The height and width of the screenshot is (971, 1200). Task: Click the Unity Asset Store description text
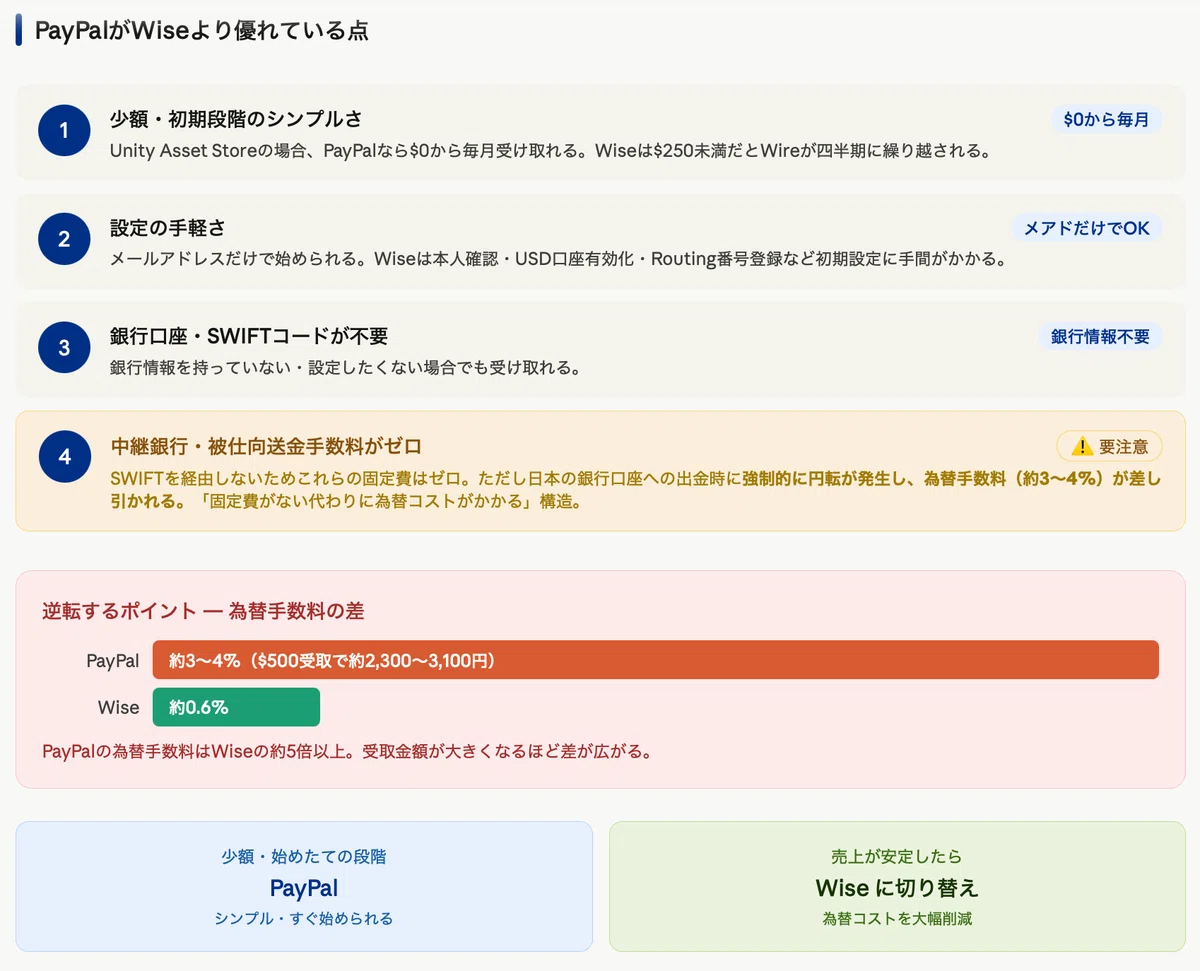tap(550, 151)
